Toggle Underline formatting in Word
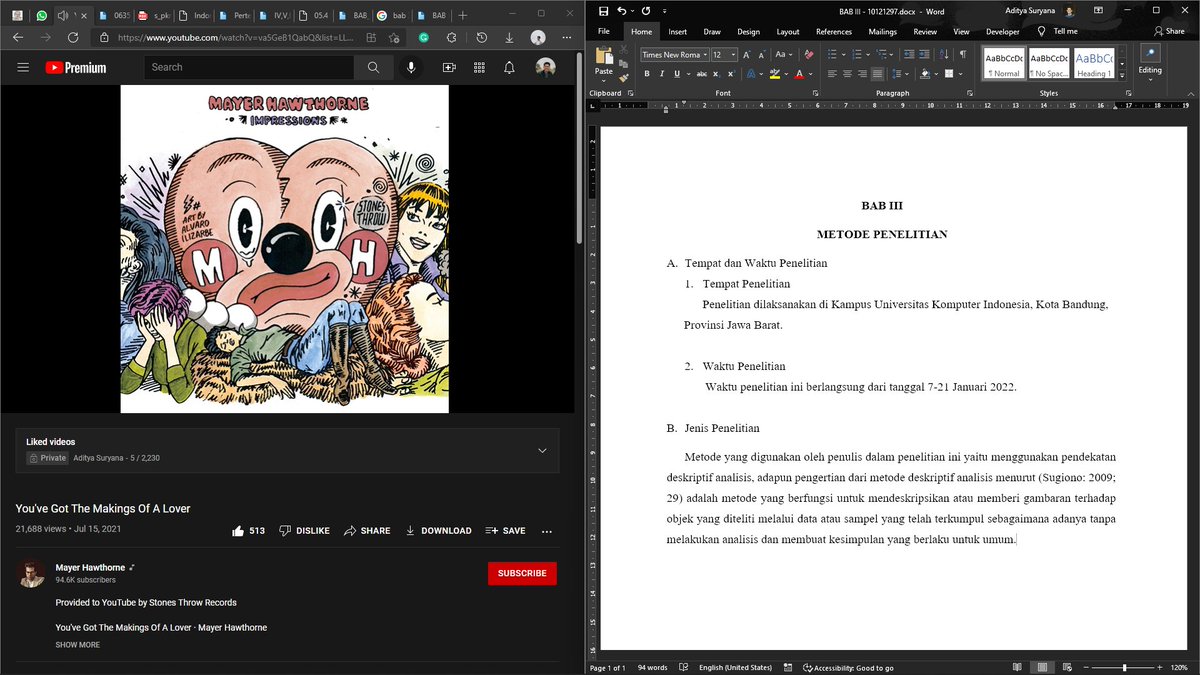 (677, 74)
